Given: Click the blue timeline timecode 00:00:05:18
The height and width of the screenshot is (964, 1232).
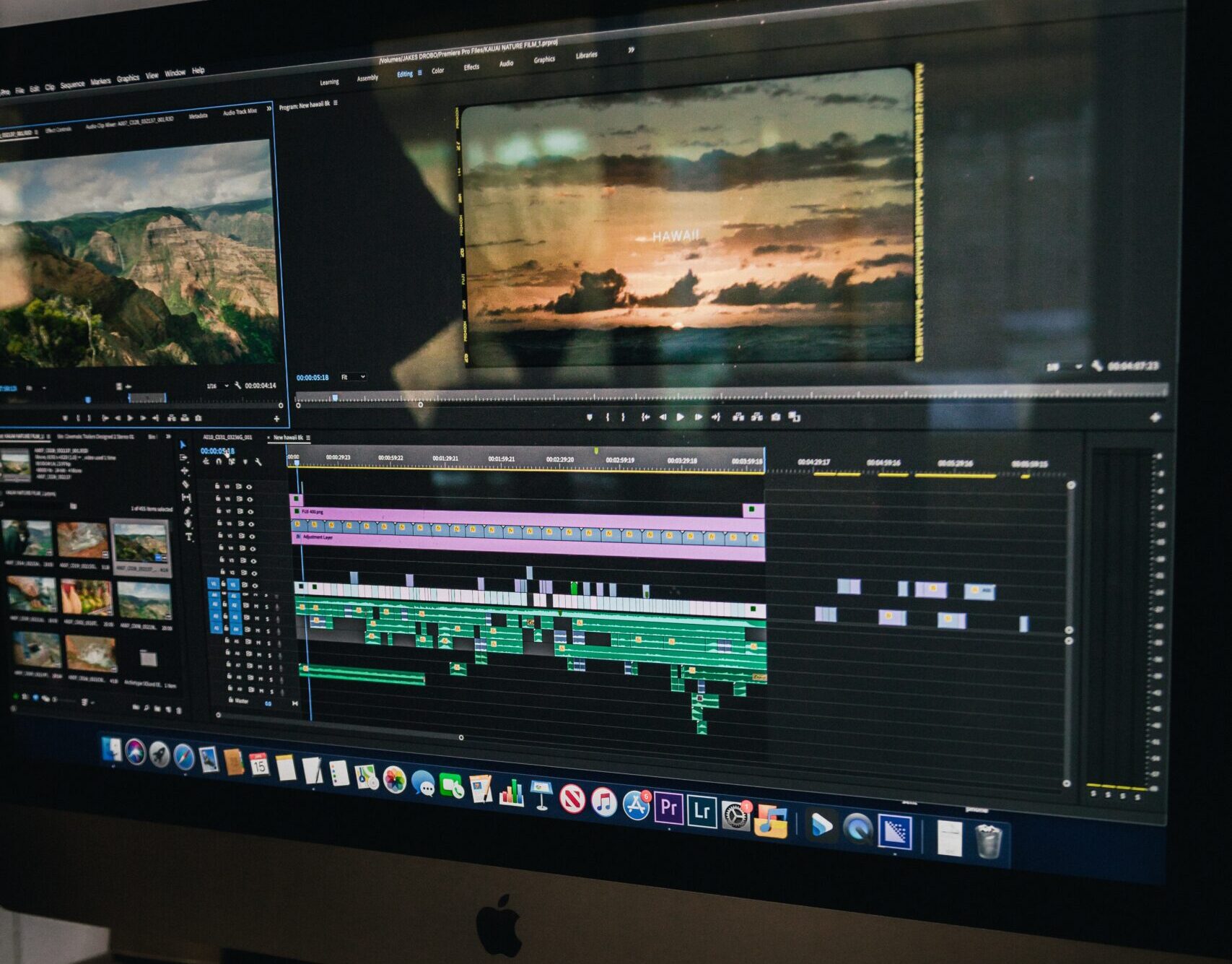Looking at the screenshot, I should 217,451.
